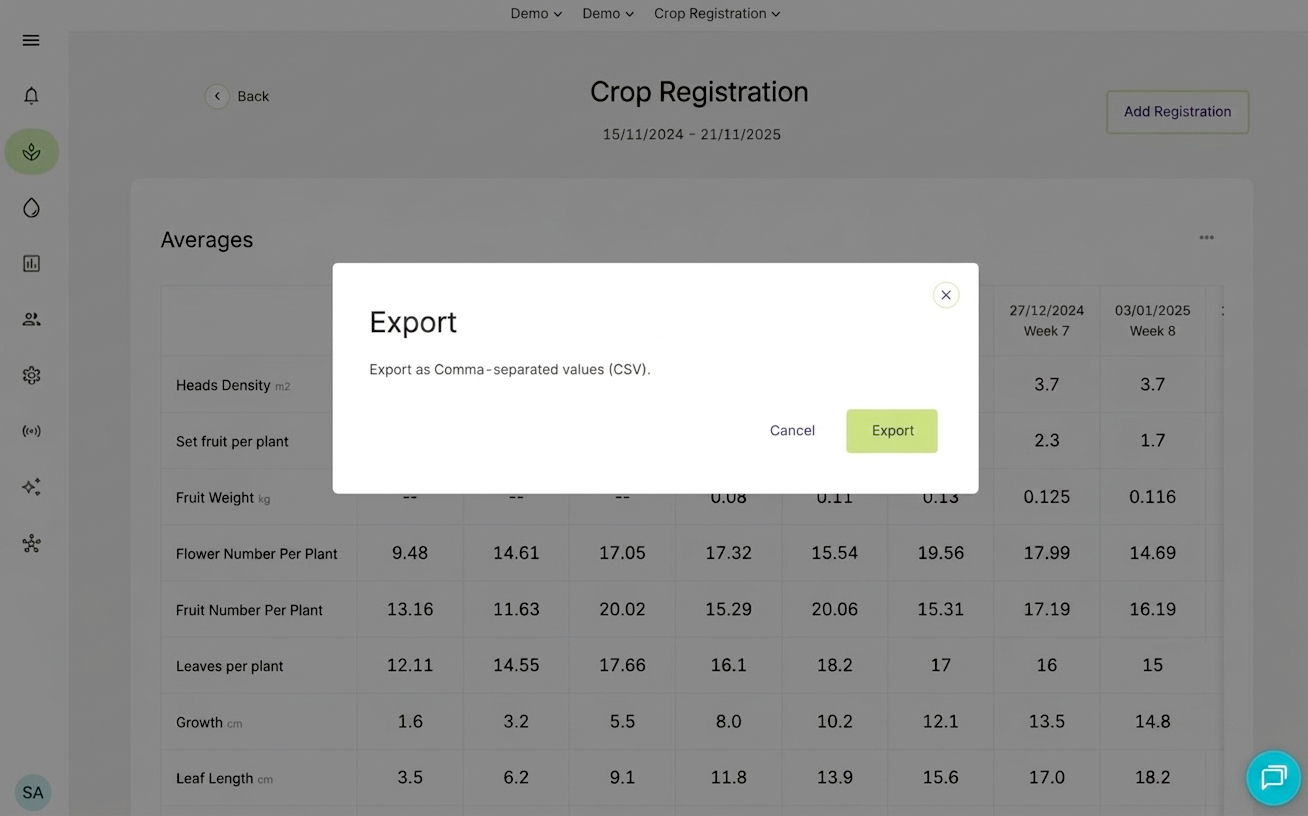Image resolution: width=1308 pixels, height=816 pixels.
Task: Click Leaf Length value 17.0
Action: 1047,777
